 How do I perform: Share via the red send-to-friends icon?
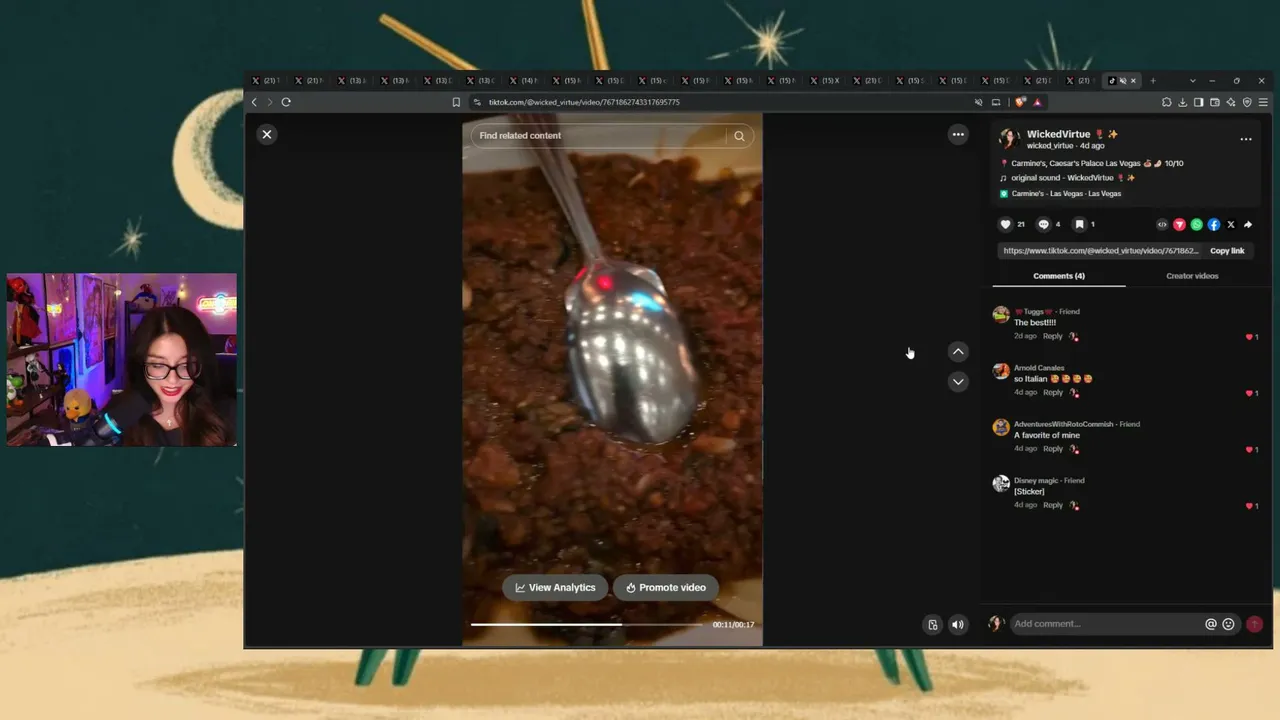[x=1179, y=225]
